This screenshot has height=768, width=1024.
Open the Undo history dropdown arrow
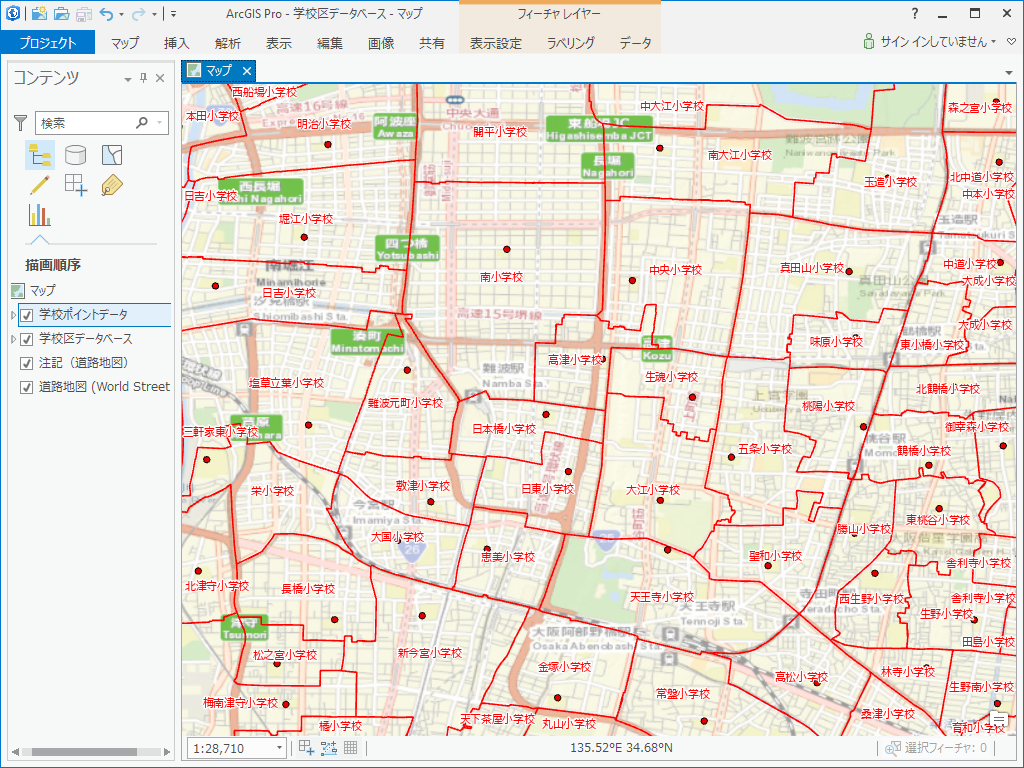121,14
